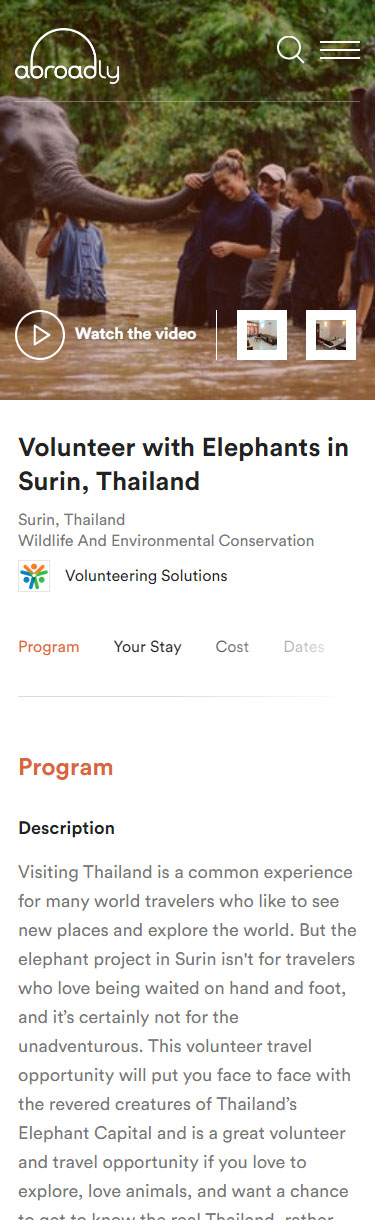
Task: Play the video with the circle play icon
Action: click(x=40, y=335)
